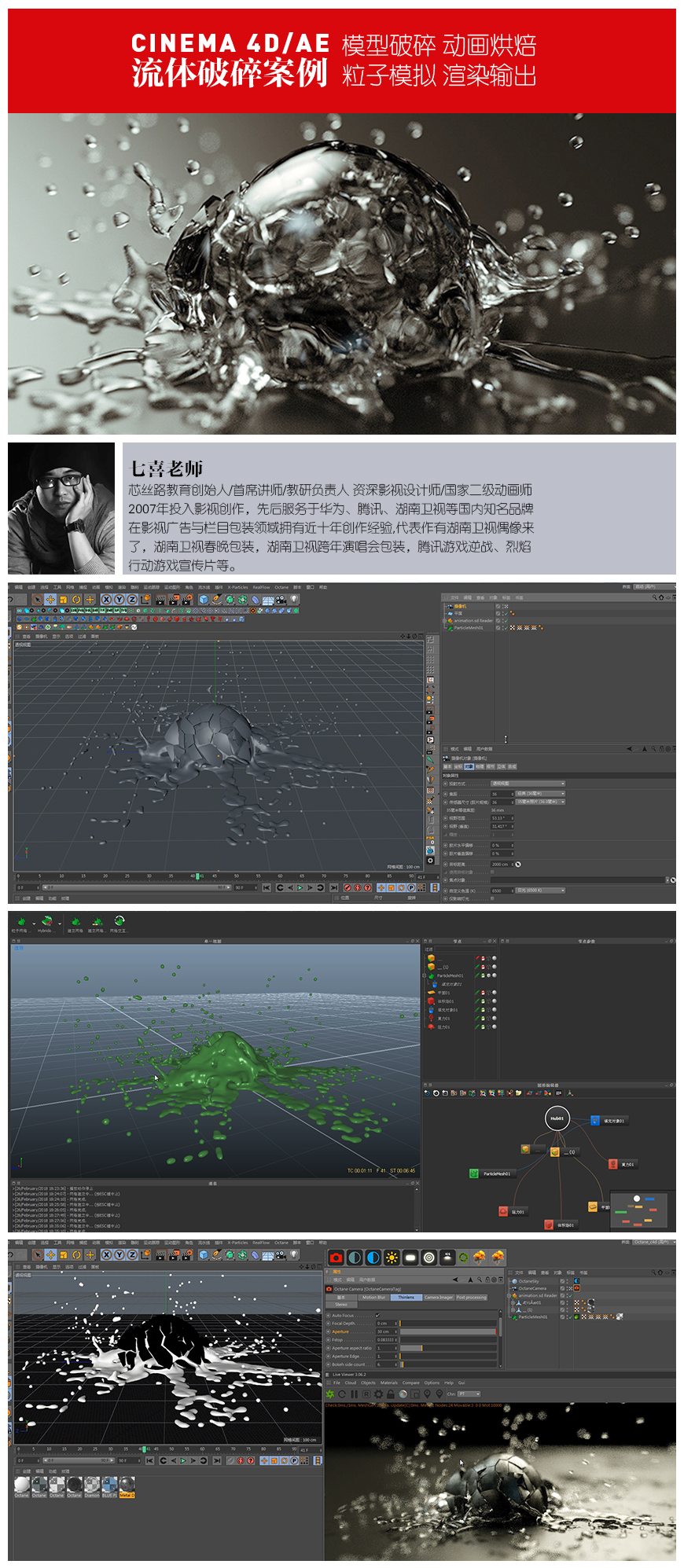Open Live Viewer Options menu

(x=432, y=1383)
